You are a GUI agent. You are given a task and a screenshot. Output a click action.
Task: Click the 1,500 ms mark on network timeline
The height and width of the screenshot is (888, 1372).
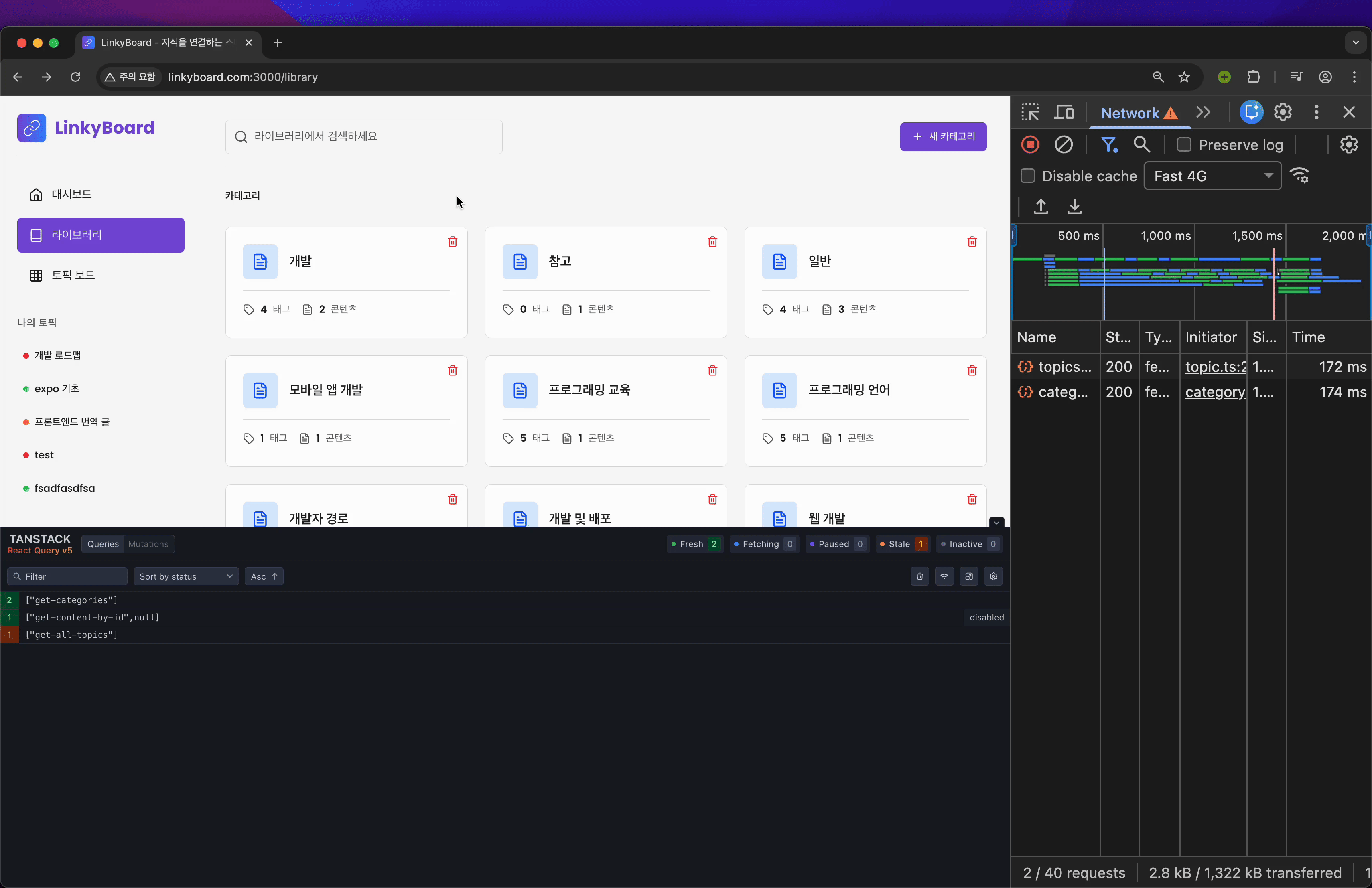pyautogui.click(x=1257, y=236)
